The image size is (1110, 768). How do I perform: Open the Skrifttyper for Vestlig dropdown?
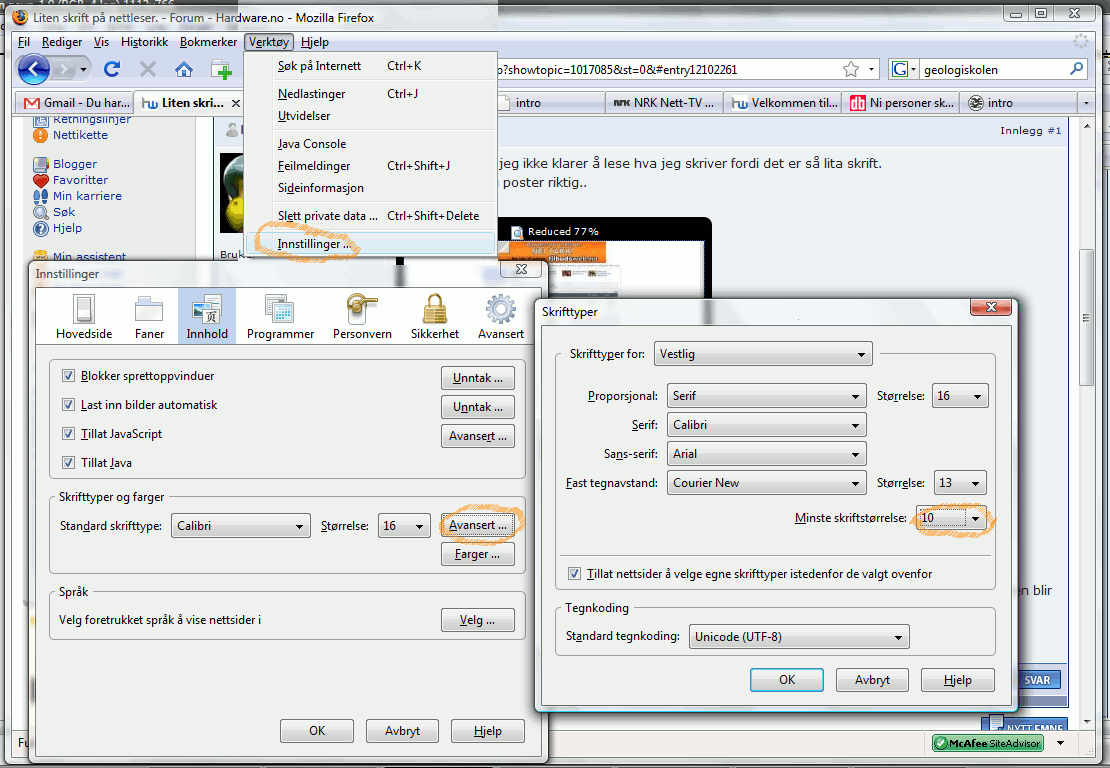763,354
